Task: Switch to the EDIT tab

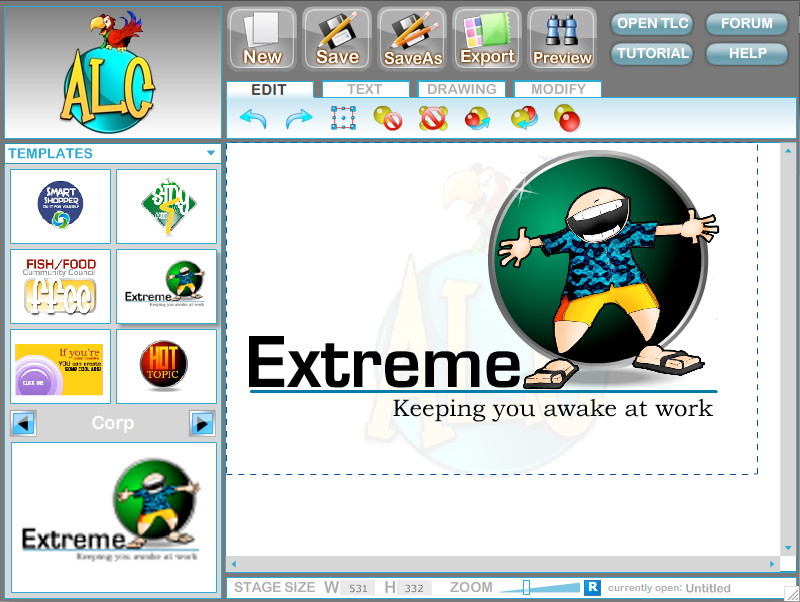Action: (x=269, y=90)
